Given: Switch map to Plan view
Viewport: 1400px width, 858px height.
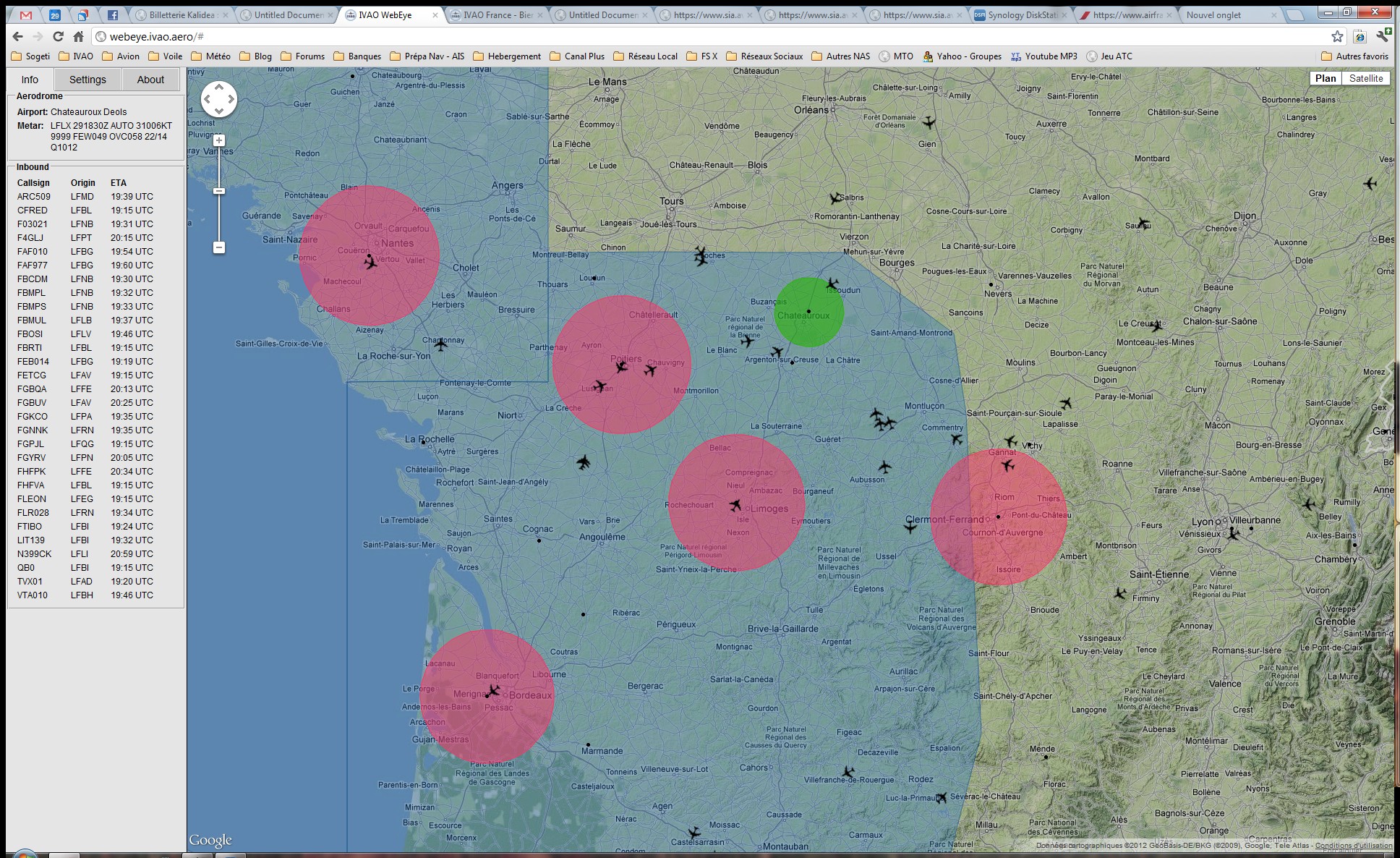Looking at the screenshot, I should [x=1326, y=78].
